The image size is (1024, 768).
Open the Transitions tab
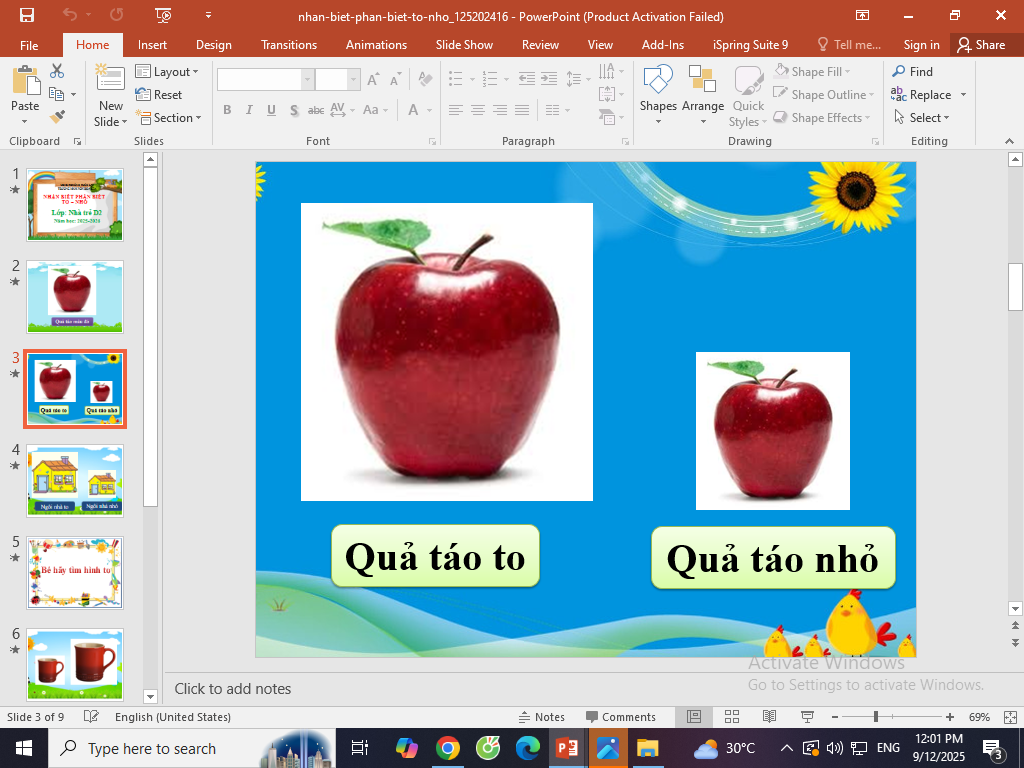pyautogui.click(x=288, y=45)
